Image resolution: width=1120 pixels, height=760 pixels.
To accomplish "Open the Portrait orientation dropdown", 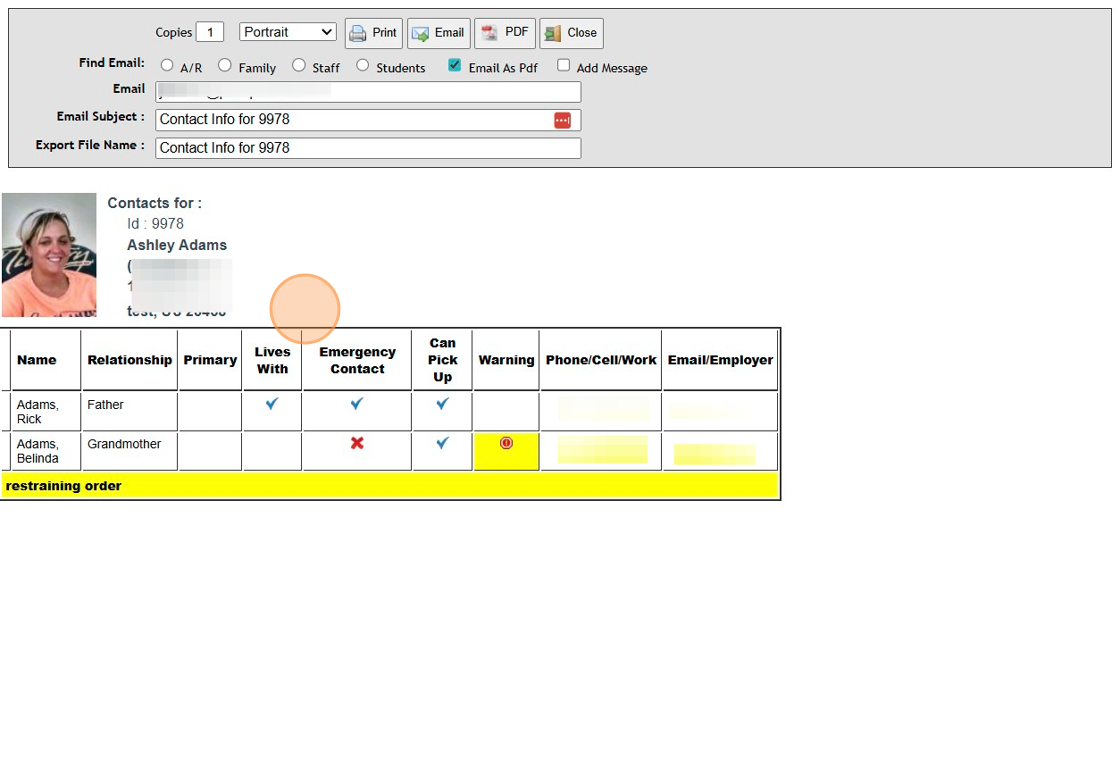I will 288,32.
